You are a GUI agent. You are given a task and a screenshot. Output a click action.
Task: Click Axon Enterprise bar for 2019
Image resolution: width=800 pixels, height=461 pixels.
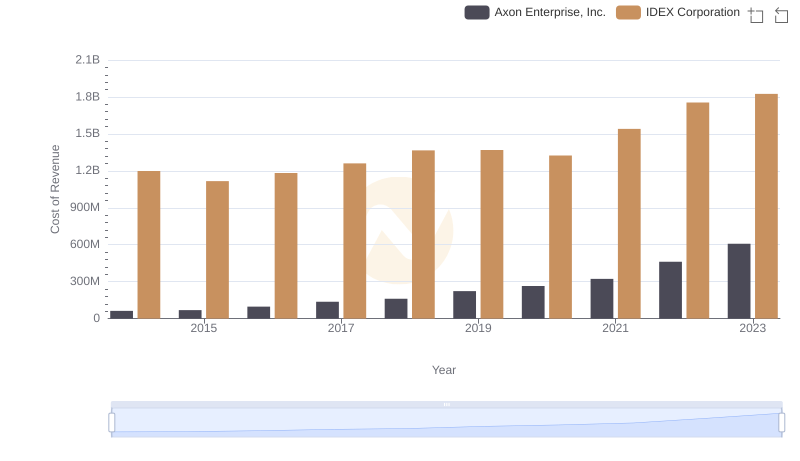click(x=464, y=304)
